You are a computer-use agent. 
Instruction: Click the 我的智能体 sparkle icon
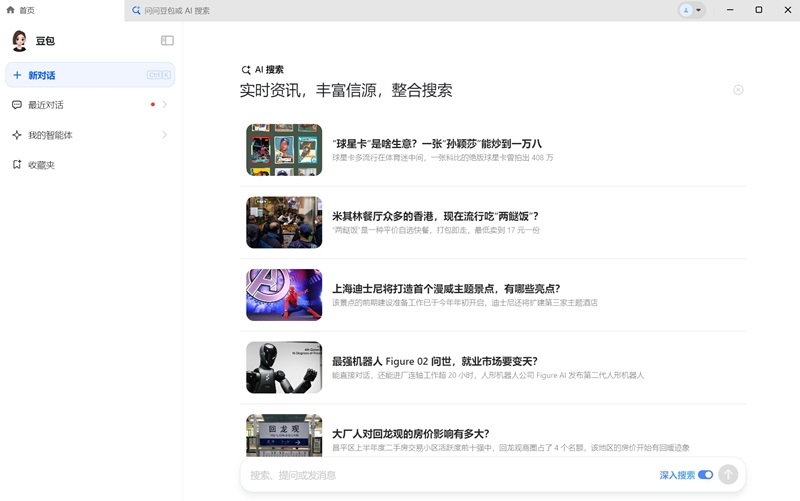[x=17, y=135]
